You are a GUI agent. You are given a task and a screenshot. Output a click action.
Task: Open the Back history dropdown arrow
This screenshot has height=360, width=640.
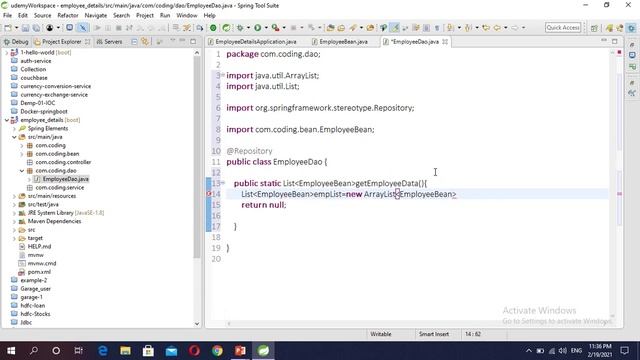(505, 28)
